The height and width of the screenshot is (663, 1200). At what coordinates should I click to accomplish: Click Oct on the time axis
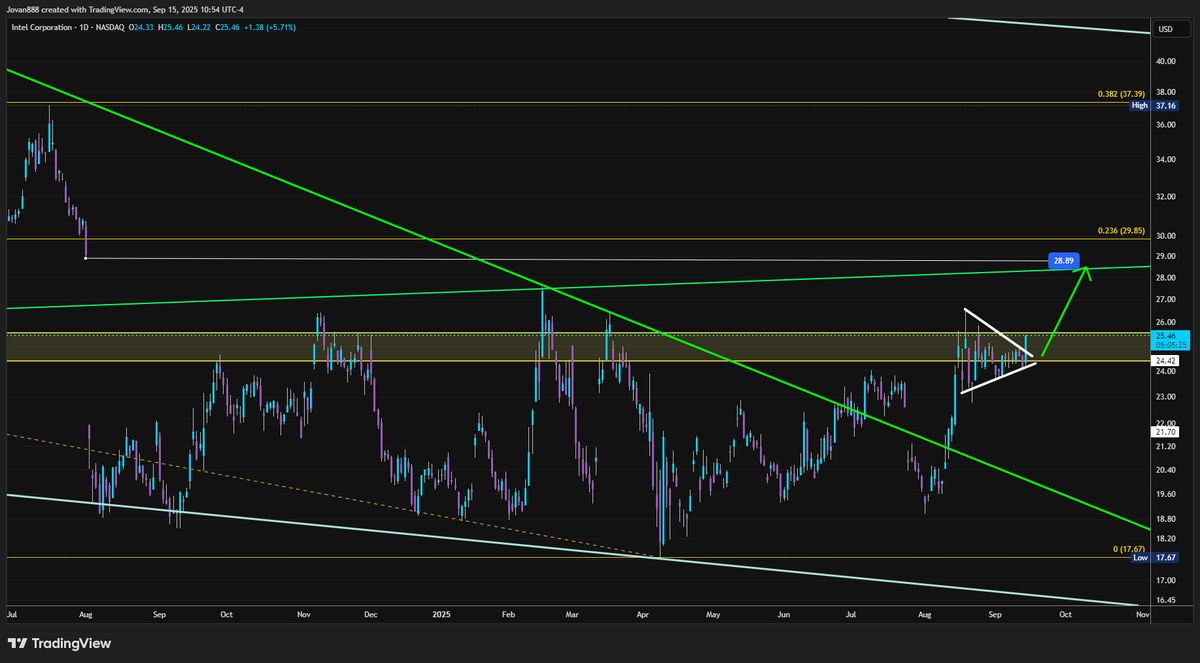point(1064,615)
